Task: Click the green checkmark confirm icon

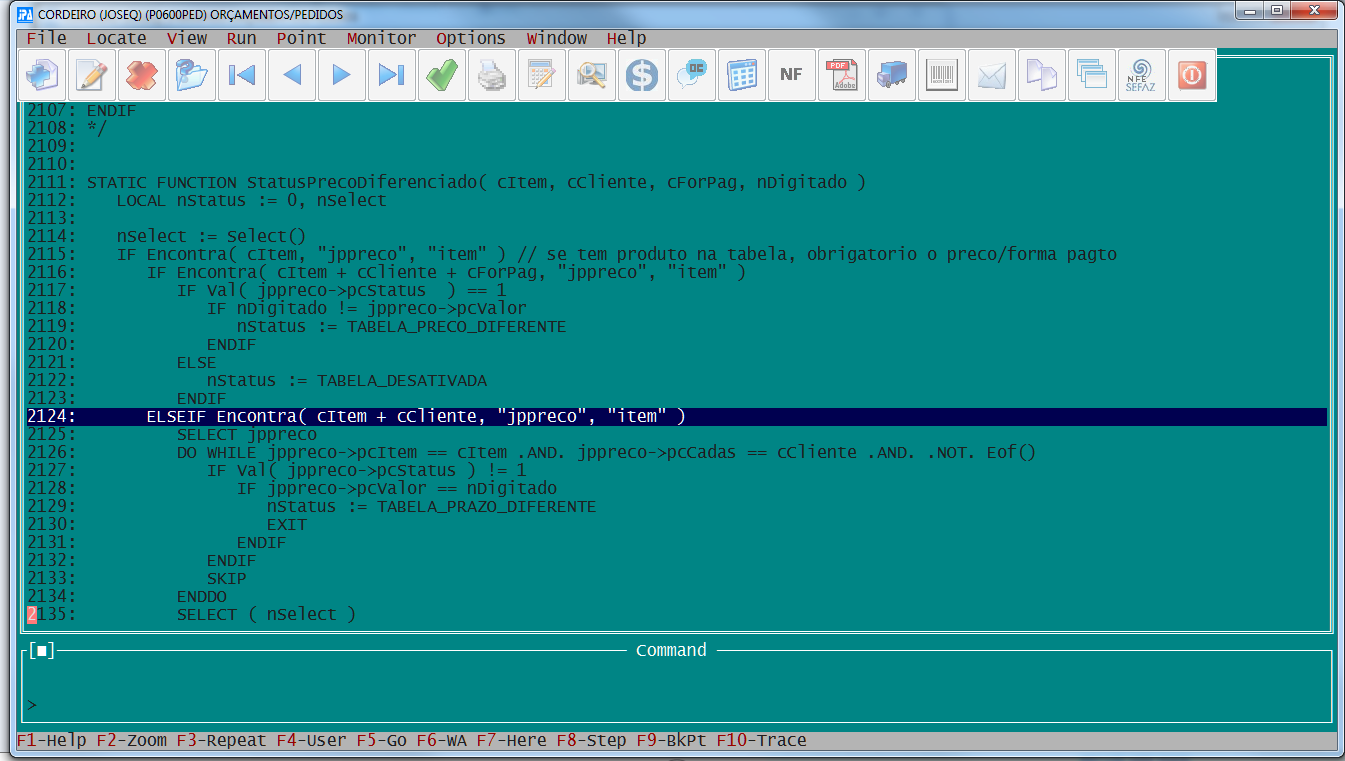Action: (x=441, y=75)
